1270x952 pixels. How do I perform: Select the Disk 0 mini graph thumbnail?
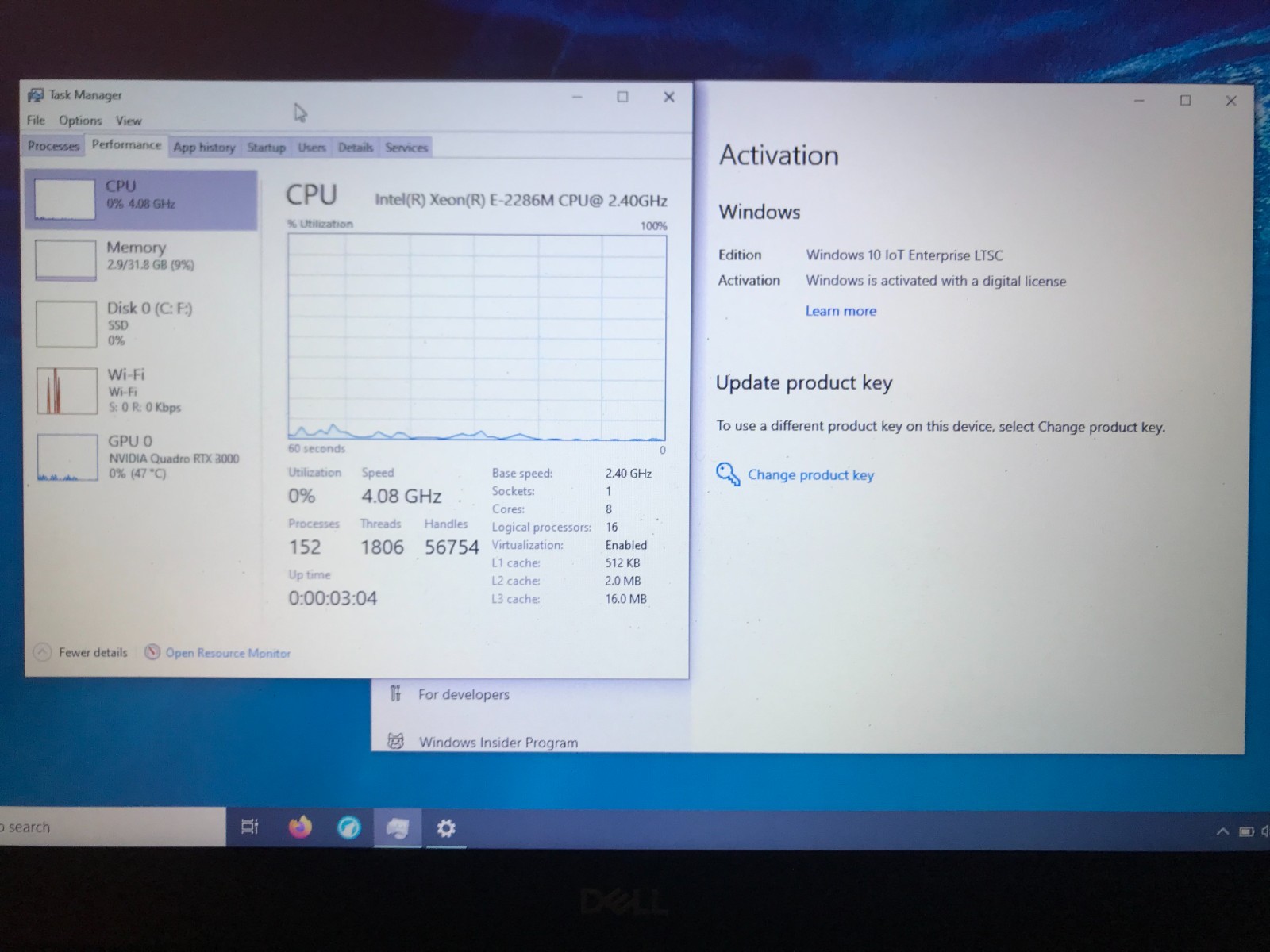(x=67, y=324)
